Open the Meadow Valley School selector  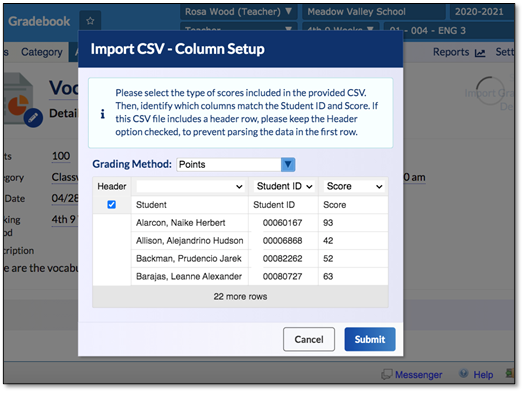(374, 12)
